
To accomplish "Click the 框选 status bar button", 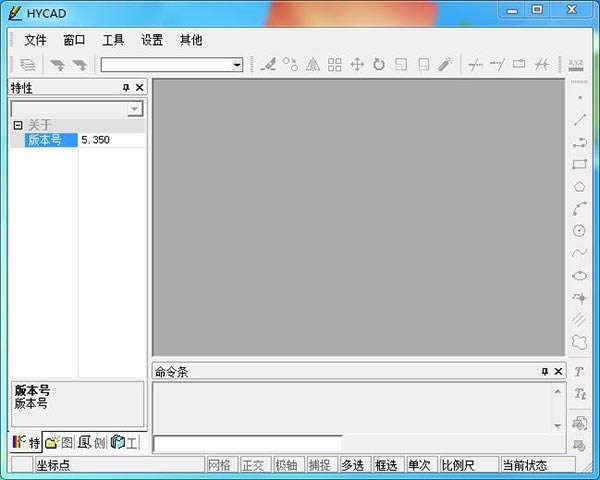I will pyautogui.click(x=386, y=465).
